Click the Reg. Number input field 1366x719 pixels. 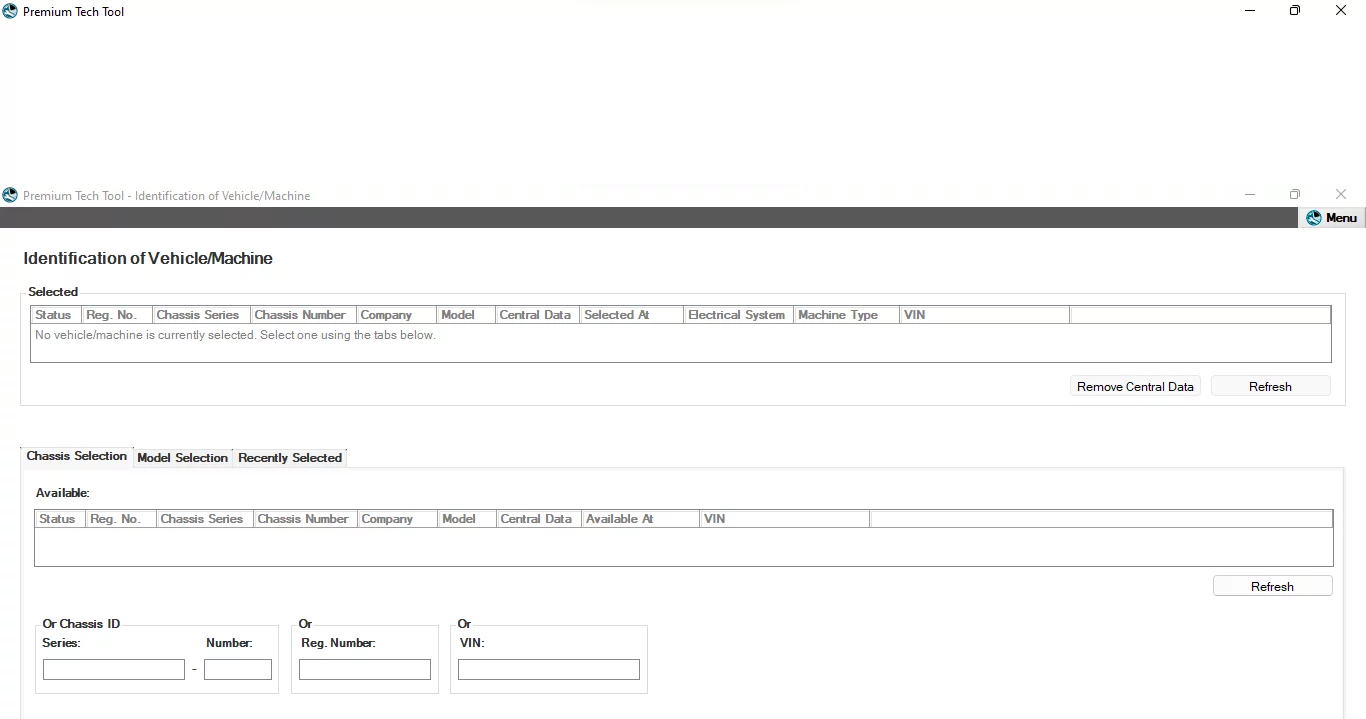[364, 669]
